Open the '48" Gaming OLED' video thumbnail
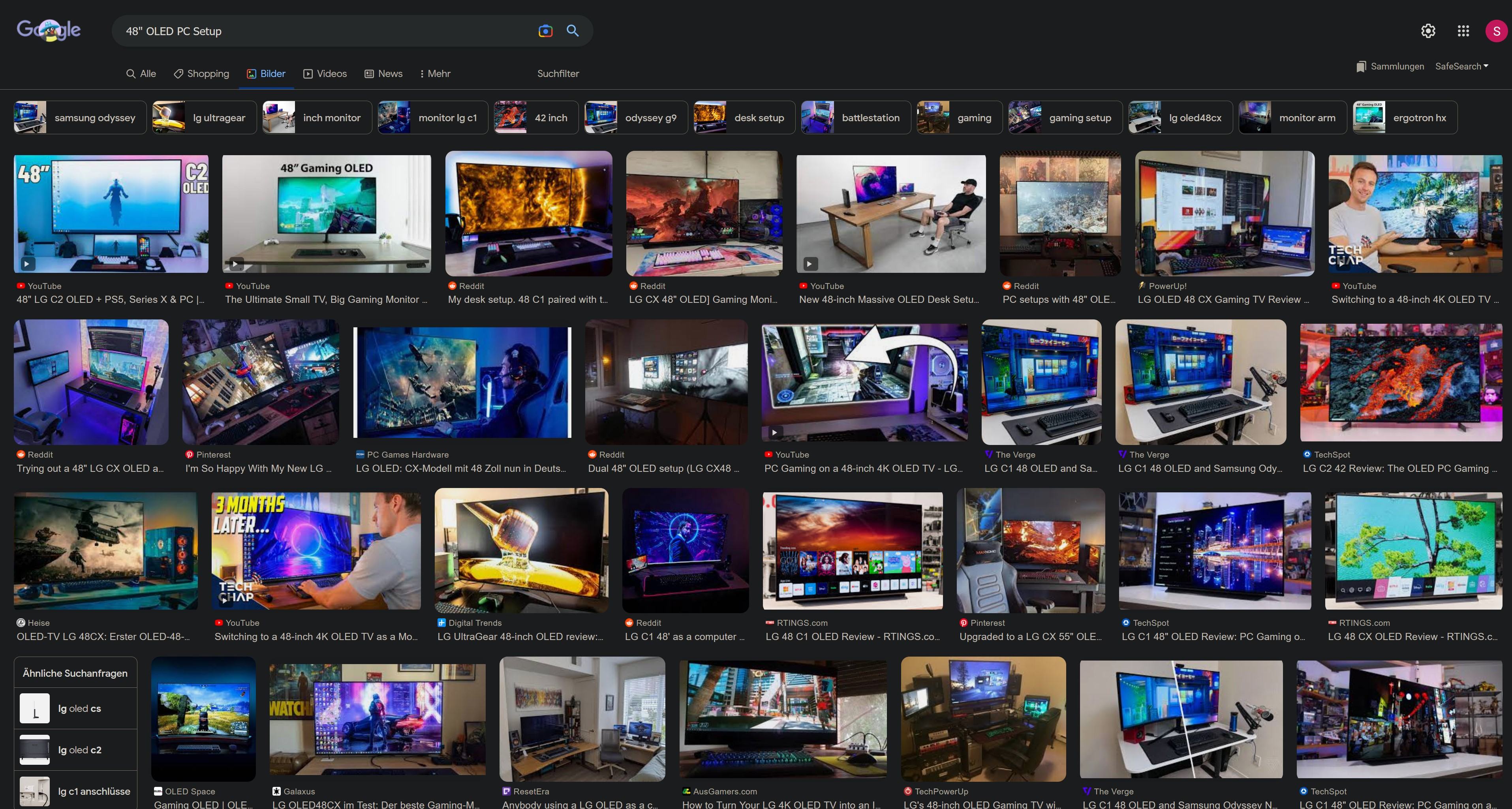Image resolution: width=1512 pixels, height=809 pixels. click(x=326, y=214)
